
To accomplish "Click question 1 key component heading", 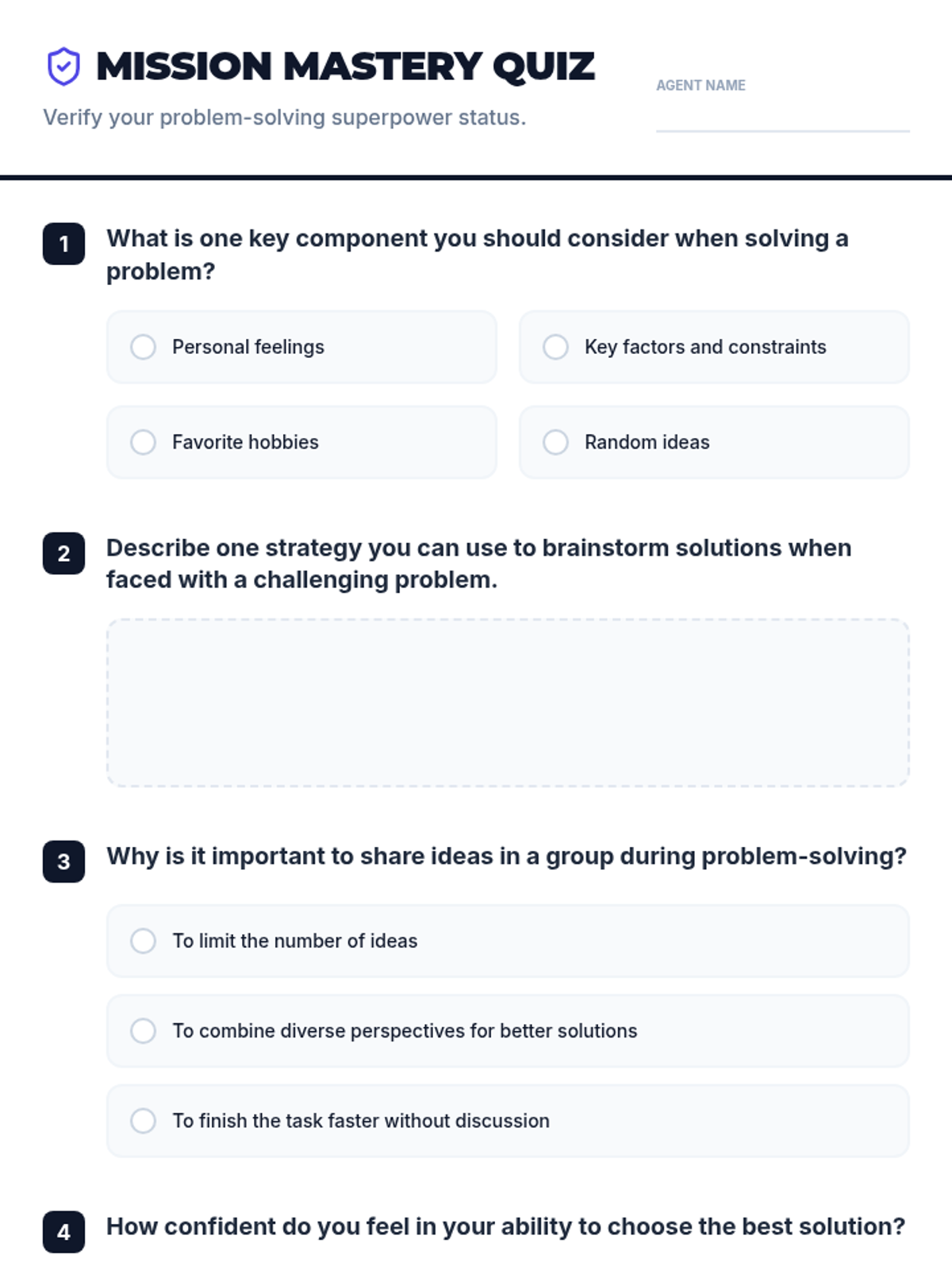I will [x=478, y=255].
